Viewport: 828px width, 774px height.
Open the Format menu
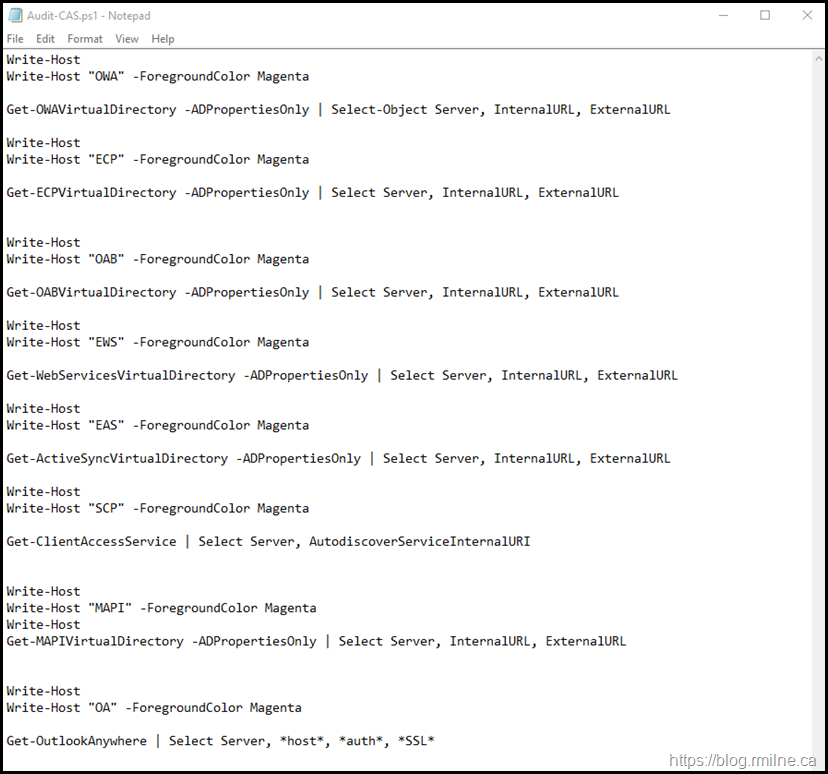[85, 39]
